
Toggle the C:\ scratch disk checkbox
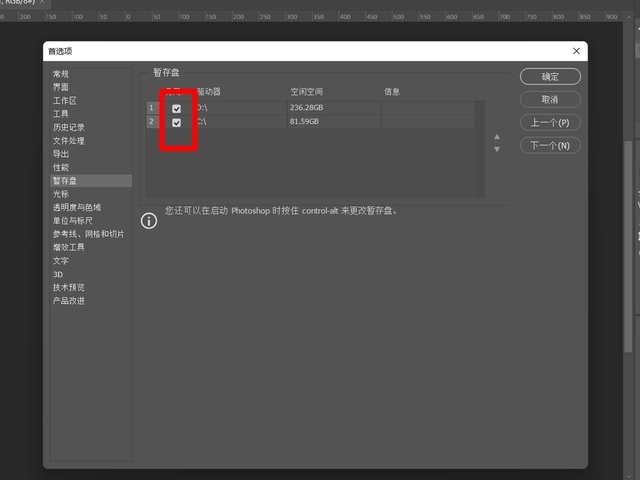coord(177,122)
